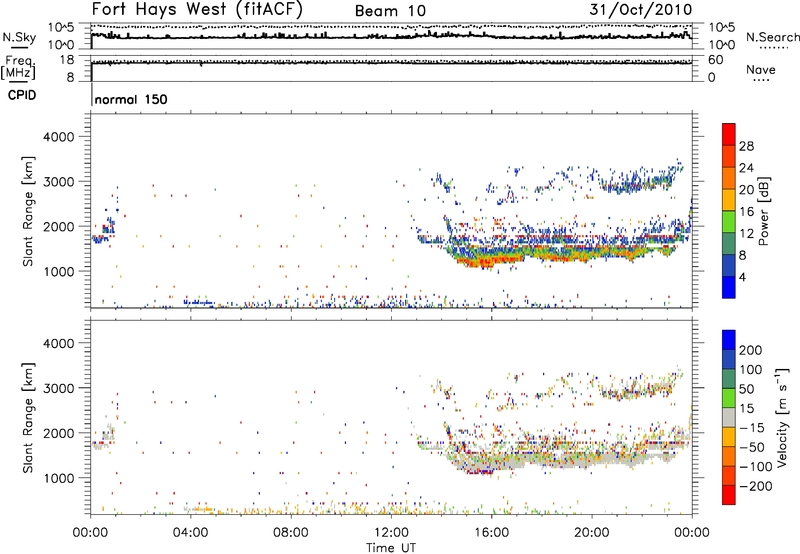800x554 pixels.
Task: Click the 'Beam 10' label
Action: tap(390, 11)
